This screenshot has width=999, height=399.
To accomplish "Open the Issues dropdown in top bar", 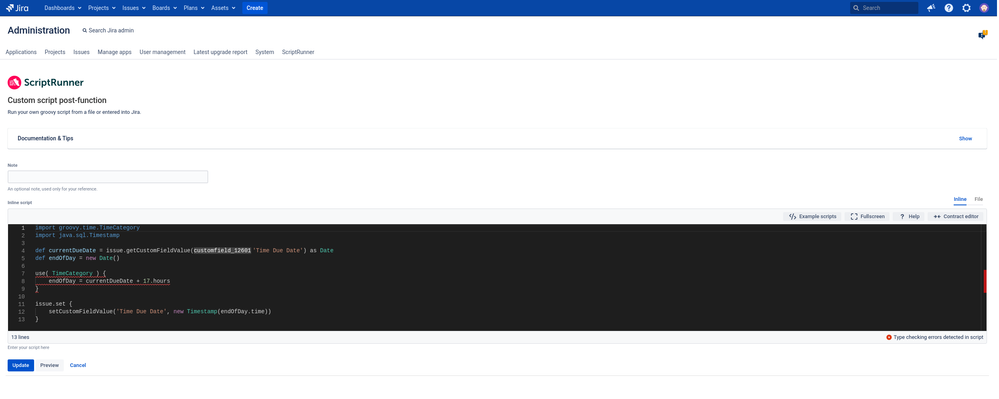I will coord(134,8).
